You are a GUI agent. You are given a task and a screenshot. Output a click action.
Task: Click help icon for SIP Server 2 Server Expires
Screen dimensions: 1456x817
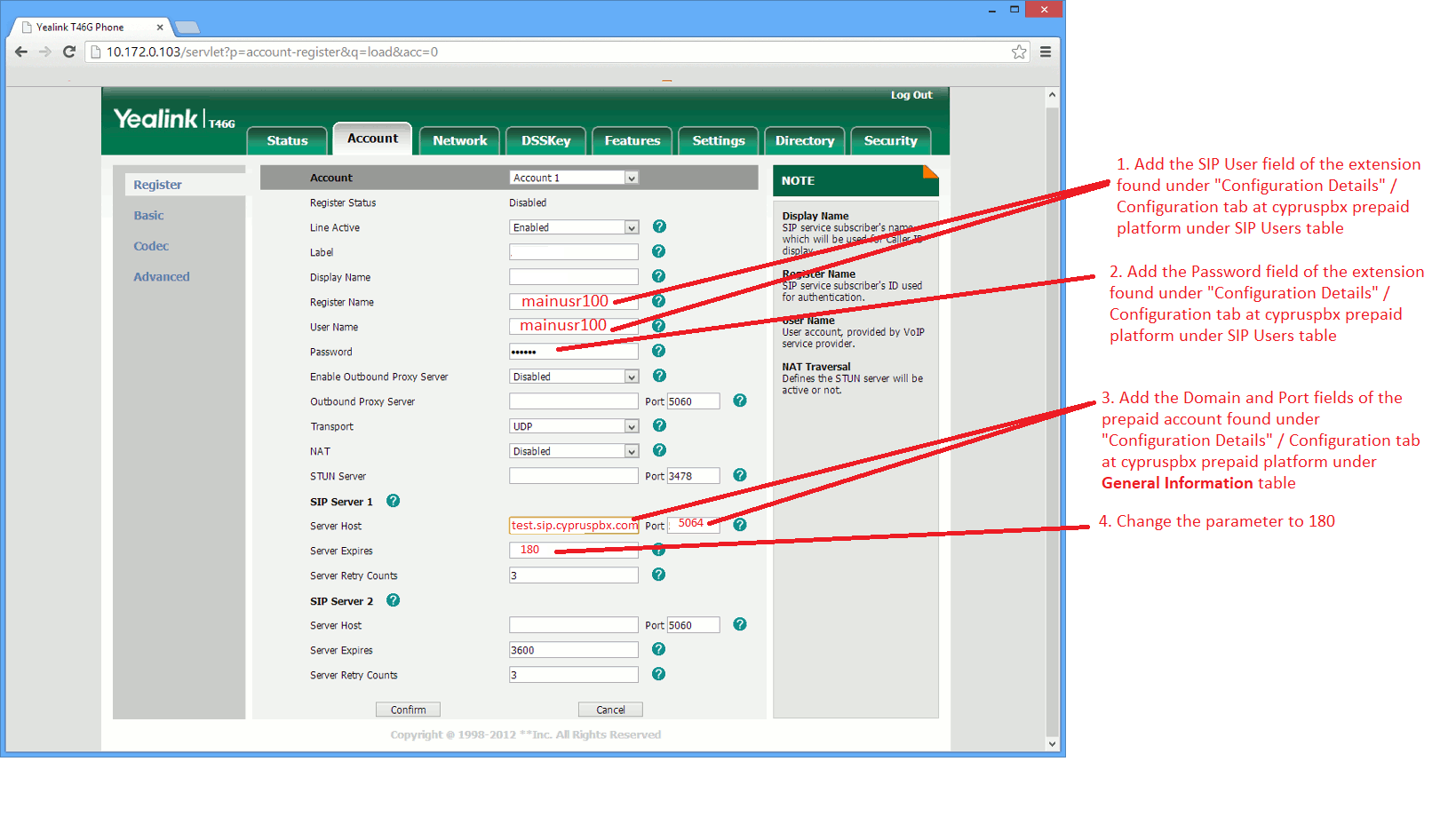coord(659,649)
